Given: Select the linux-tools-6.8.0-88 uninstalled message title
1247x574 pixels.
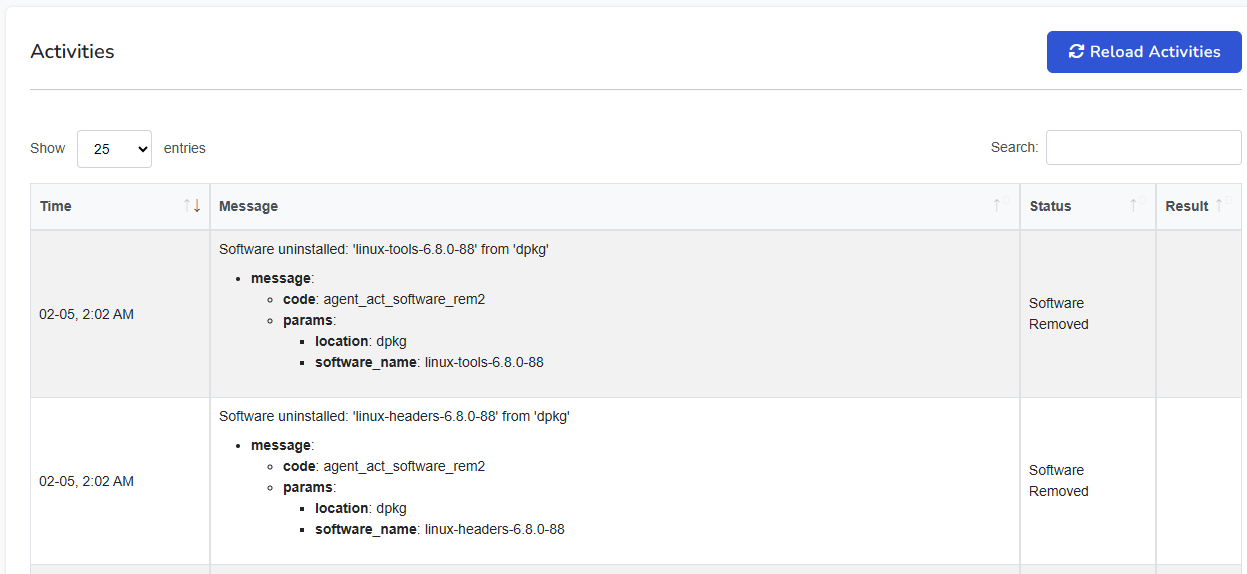Looking at the screenshot, I should (x=383, y=249).
